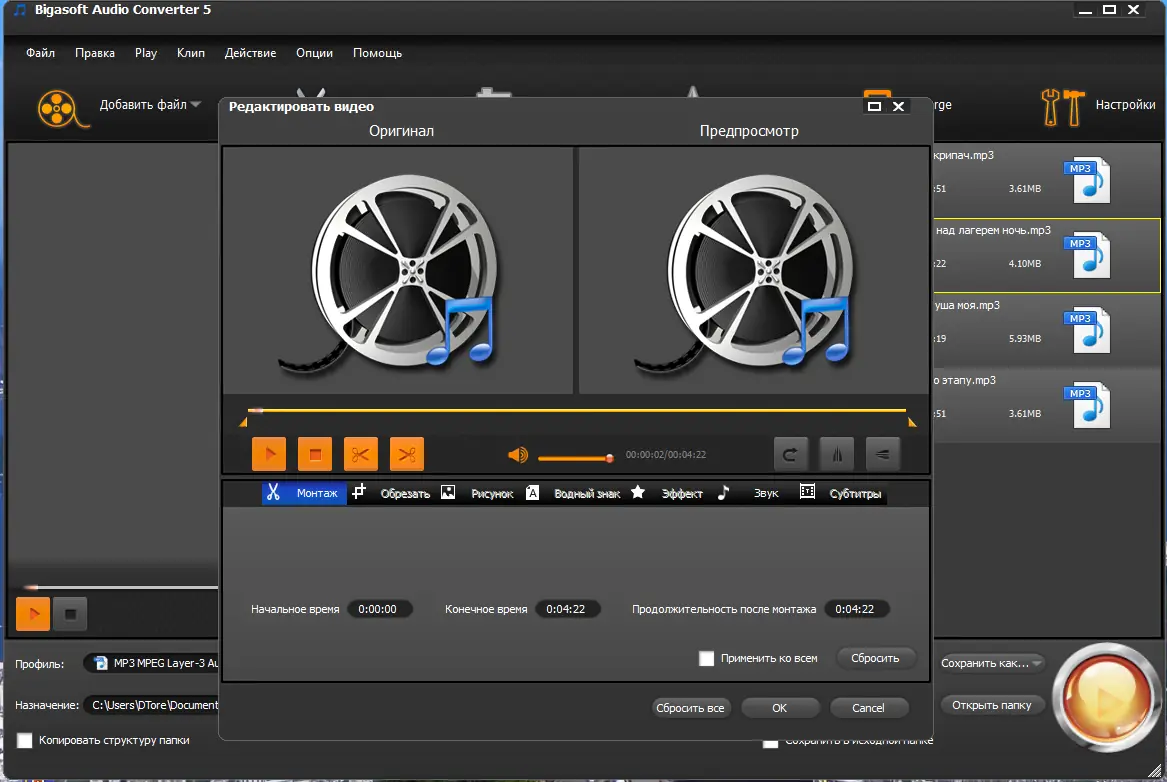Screen dimensions: 1167x782
Task: Open the Файл menu
Action: tap(40, 53)
